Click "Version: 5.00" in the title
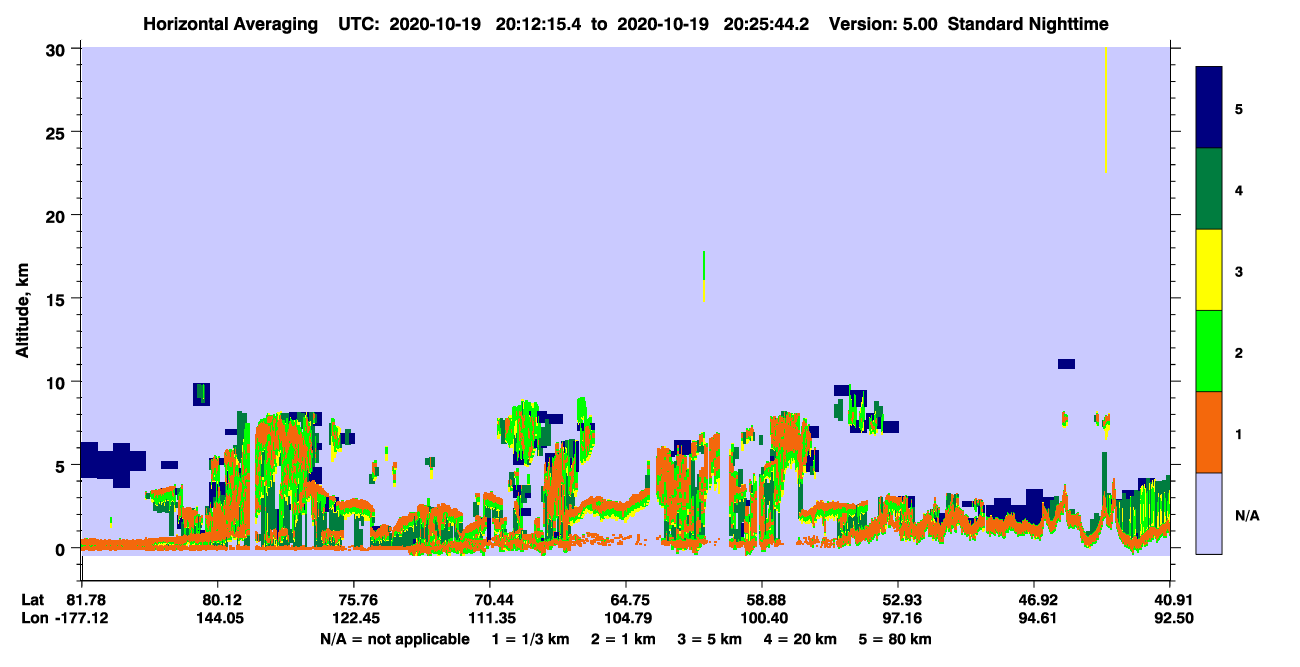The image size is (1300, 667). [883, 23]
